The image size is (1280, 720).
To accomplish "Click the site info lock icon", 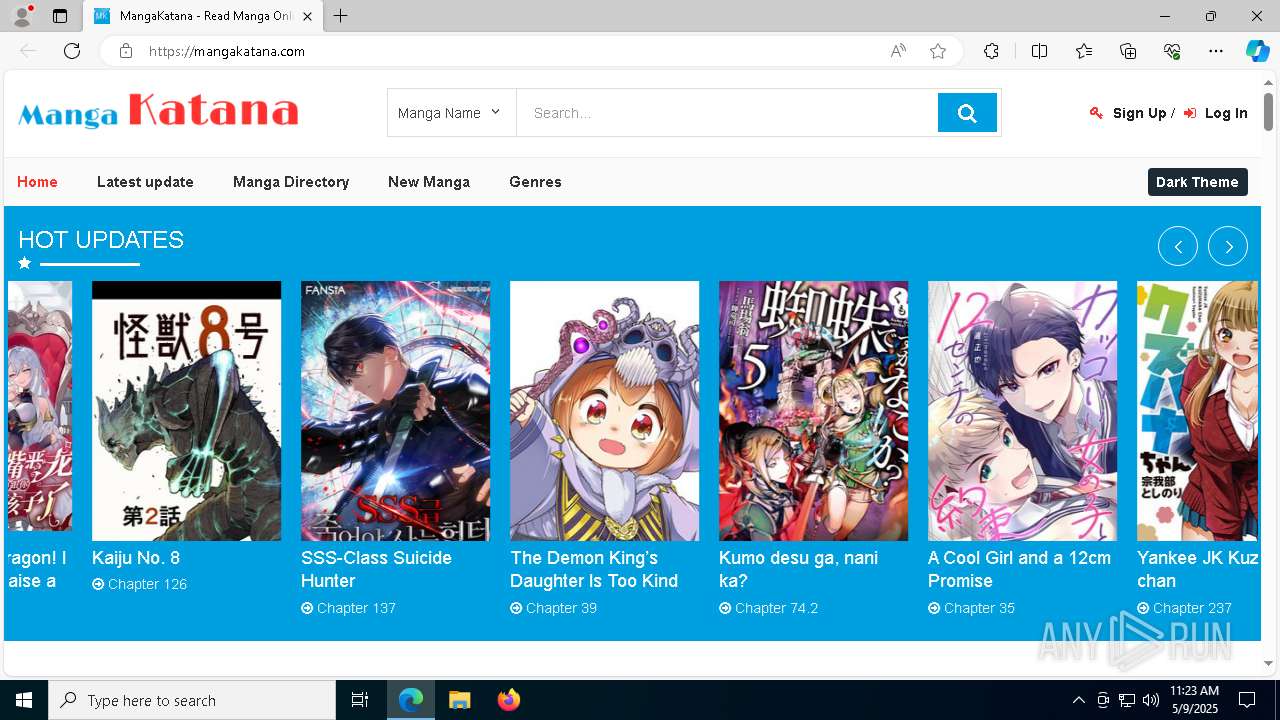I will coord(125,51).
